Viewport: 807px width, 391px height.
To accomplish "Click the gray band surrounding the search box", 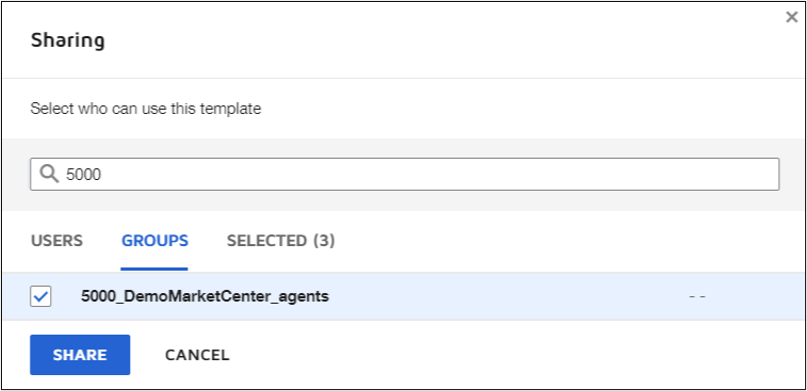I will [404, 148].
